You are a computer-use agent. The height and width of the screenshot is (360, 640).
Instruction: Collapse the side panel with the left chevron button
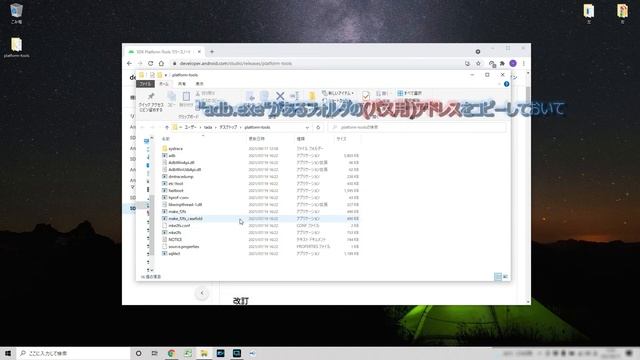pos(202,293)
